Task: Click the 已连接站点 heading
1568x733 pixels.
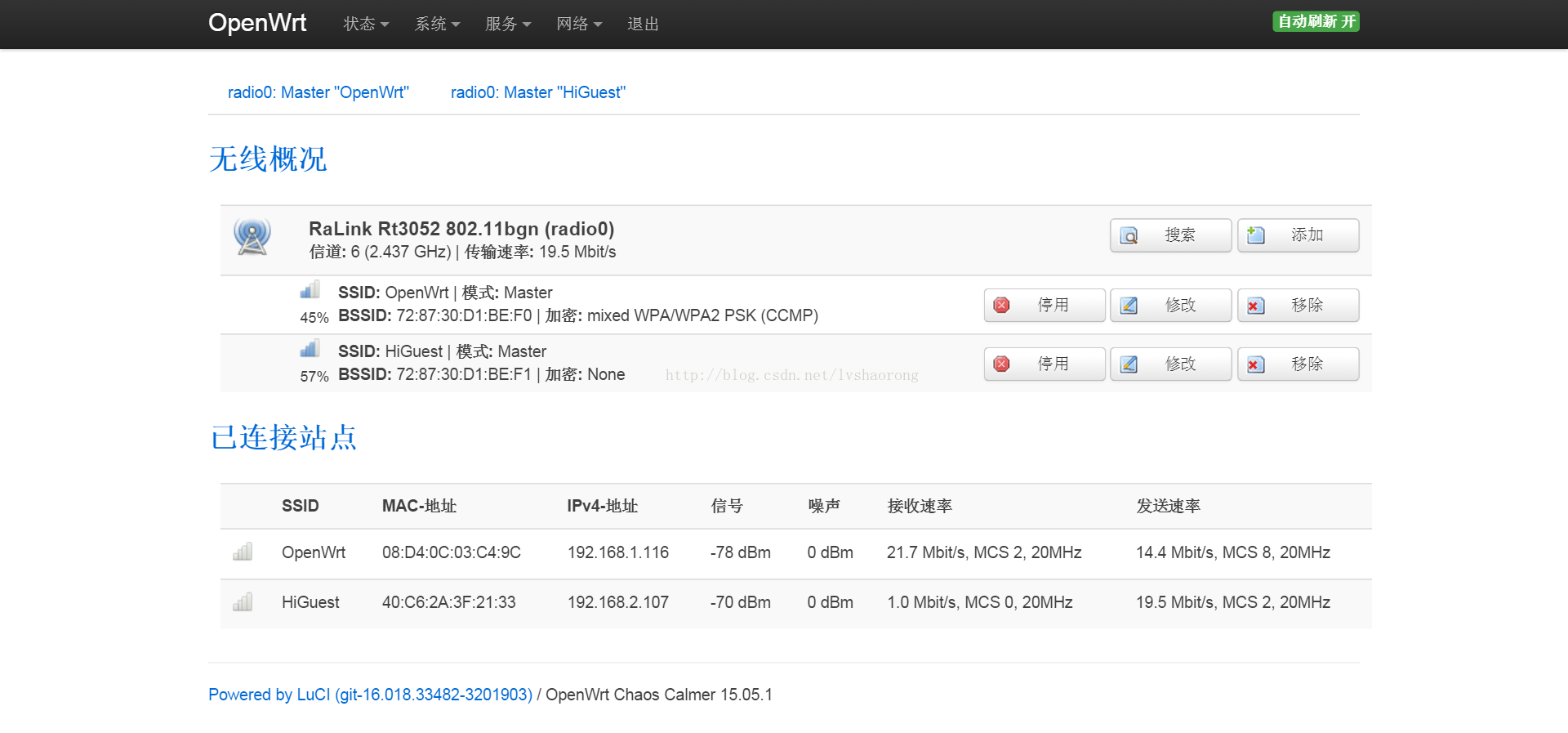Action: click(283, 437)
